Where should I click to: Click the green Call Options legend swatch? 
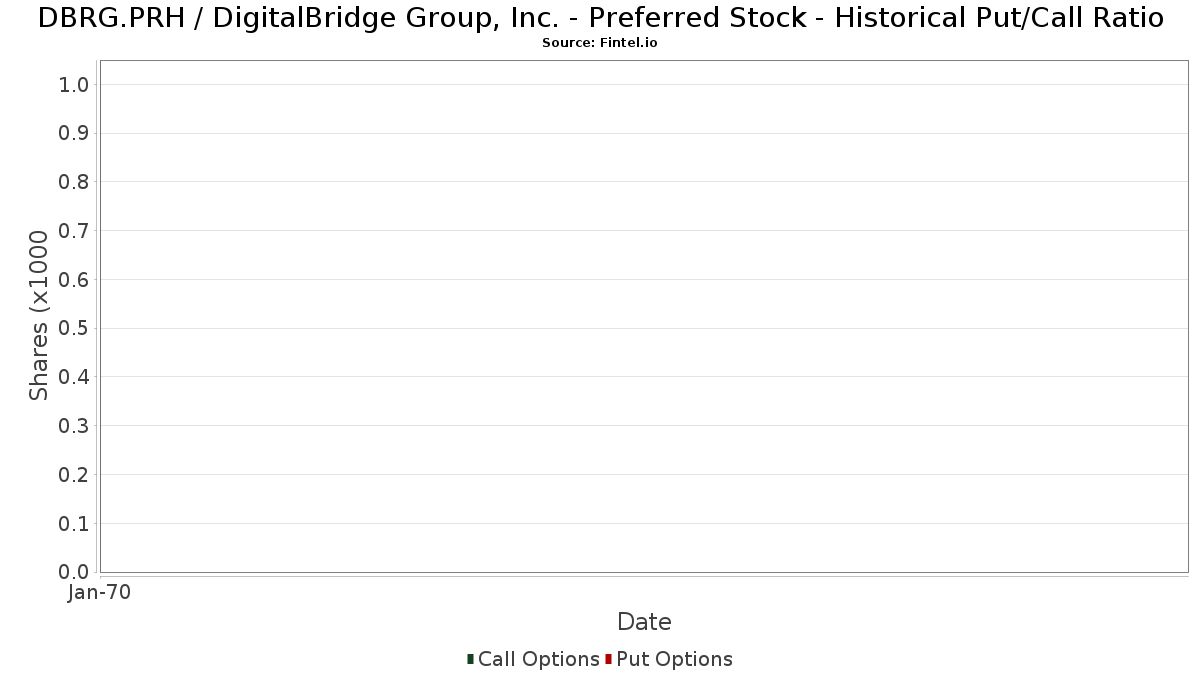470,659
